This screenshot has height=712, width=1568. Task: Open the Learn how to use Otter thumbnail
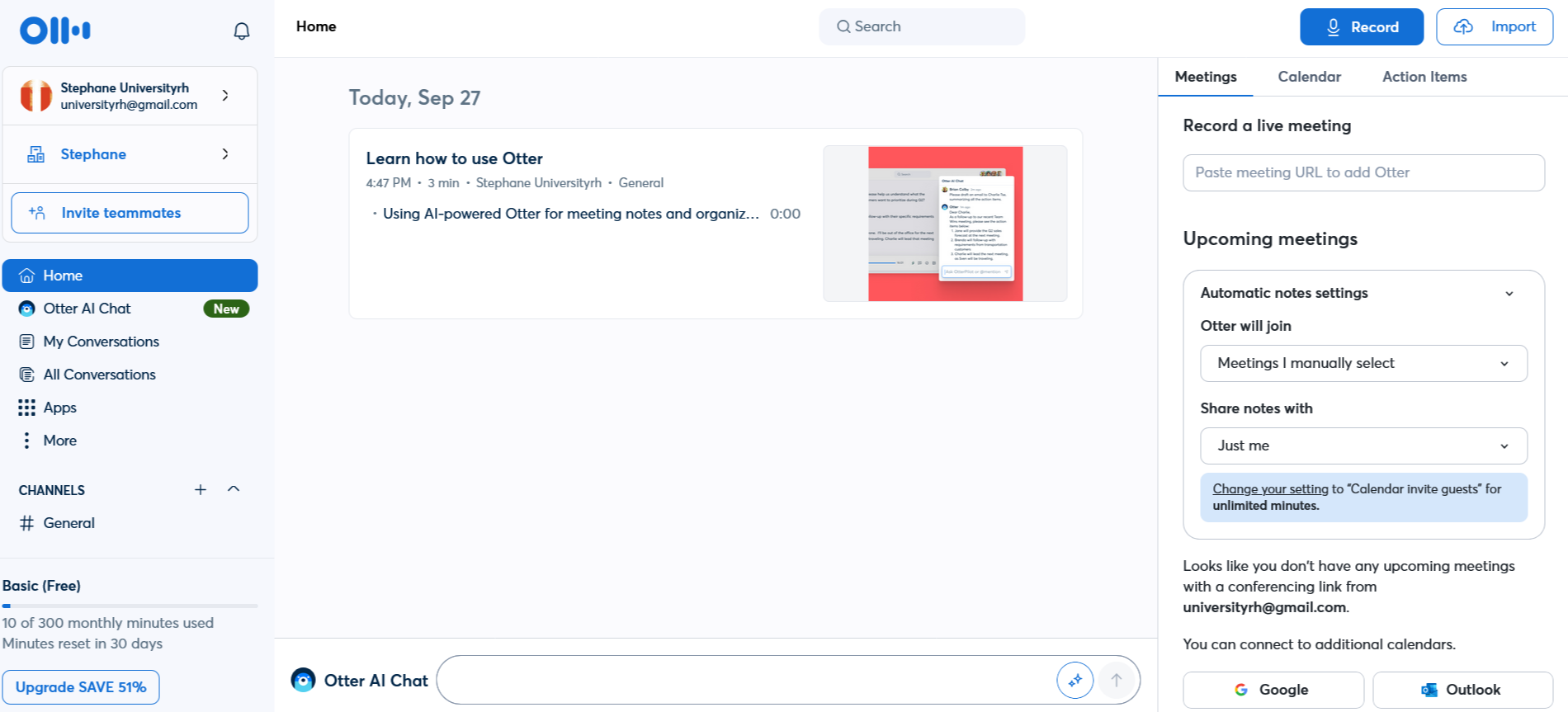945,224
